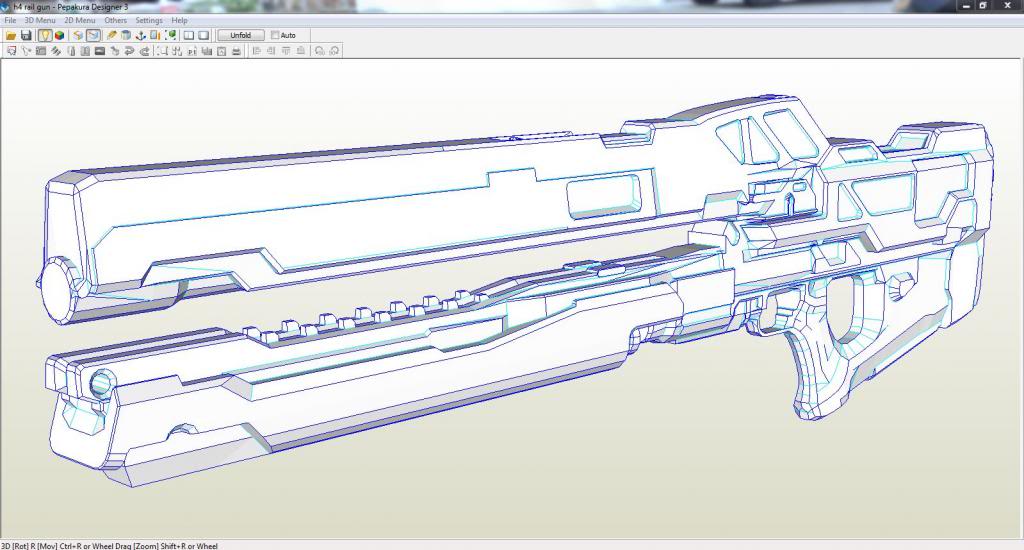Click the align bottom icon
1024x550 pixels.
(x=300, y=51)
